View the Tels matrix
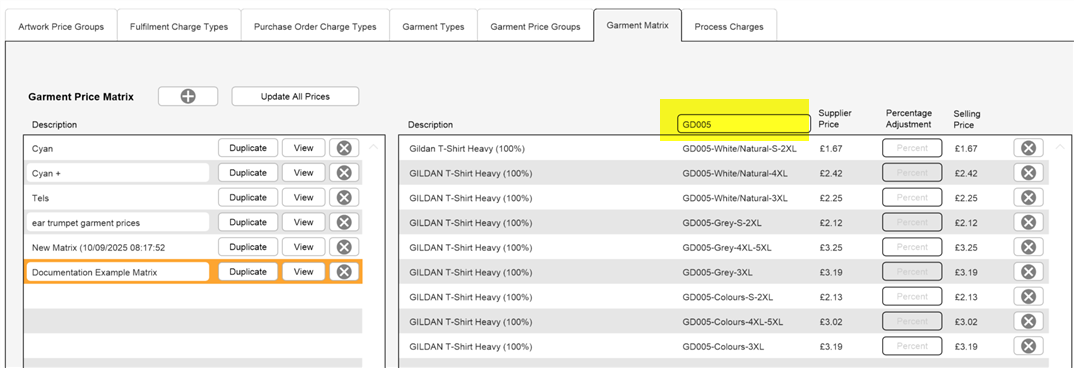The width and height of the screenshot is (1074, 368). point(303,197)
